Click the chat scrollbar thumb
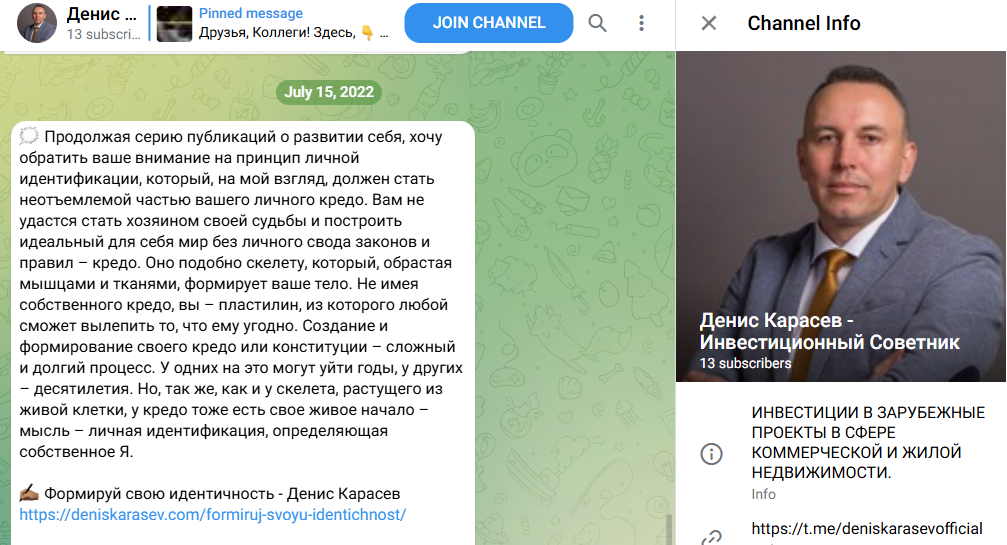 point(669,529)
